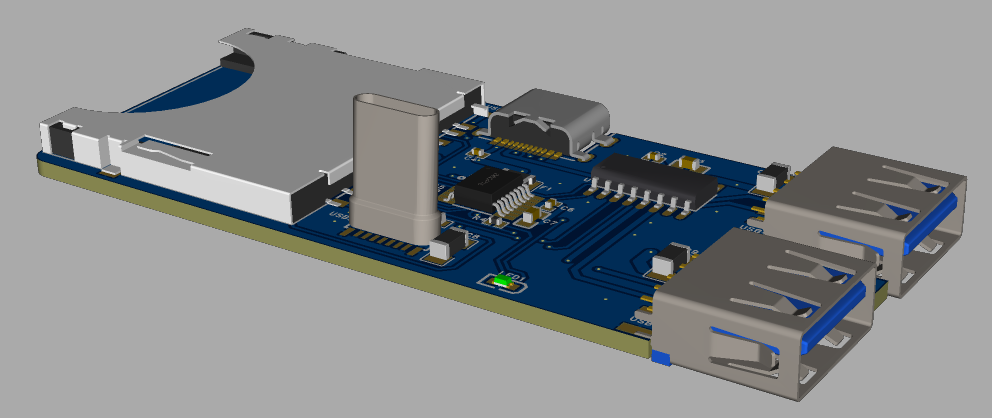Select the horizontal USB-C receptacle

(548, 121)
